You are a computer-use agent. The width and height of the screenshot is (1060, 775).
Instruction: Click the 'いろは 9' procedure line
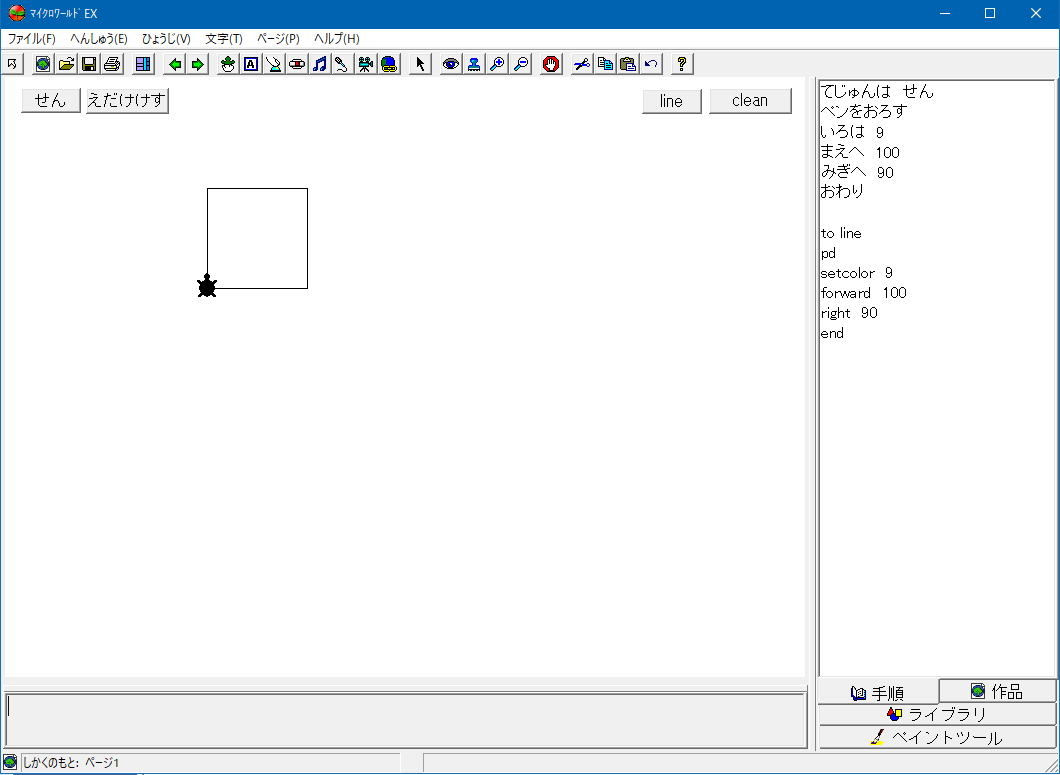tap(852, 132)
